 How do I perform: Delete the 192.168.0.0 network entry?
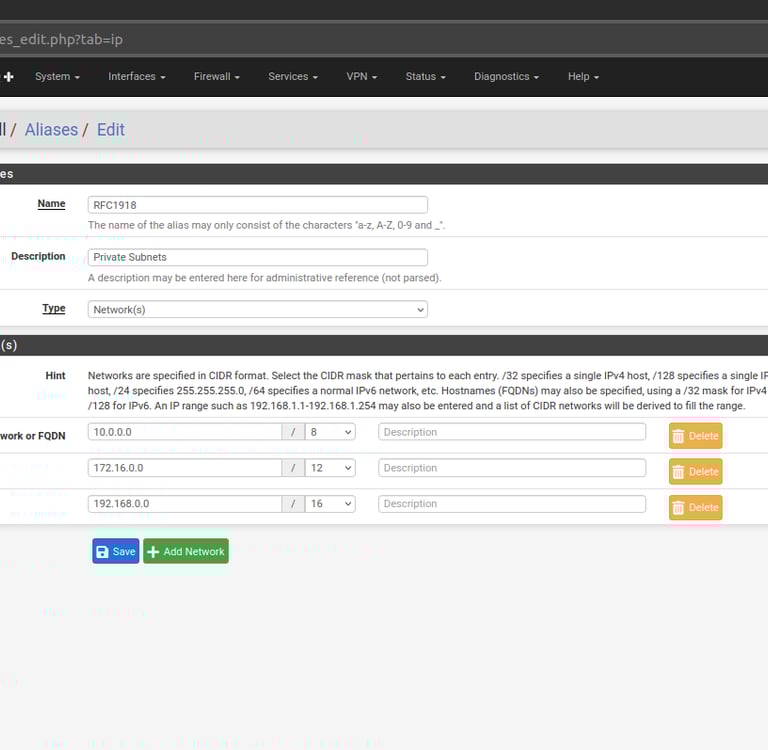pyautogui.click(x=695, y=507)
